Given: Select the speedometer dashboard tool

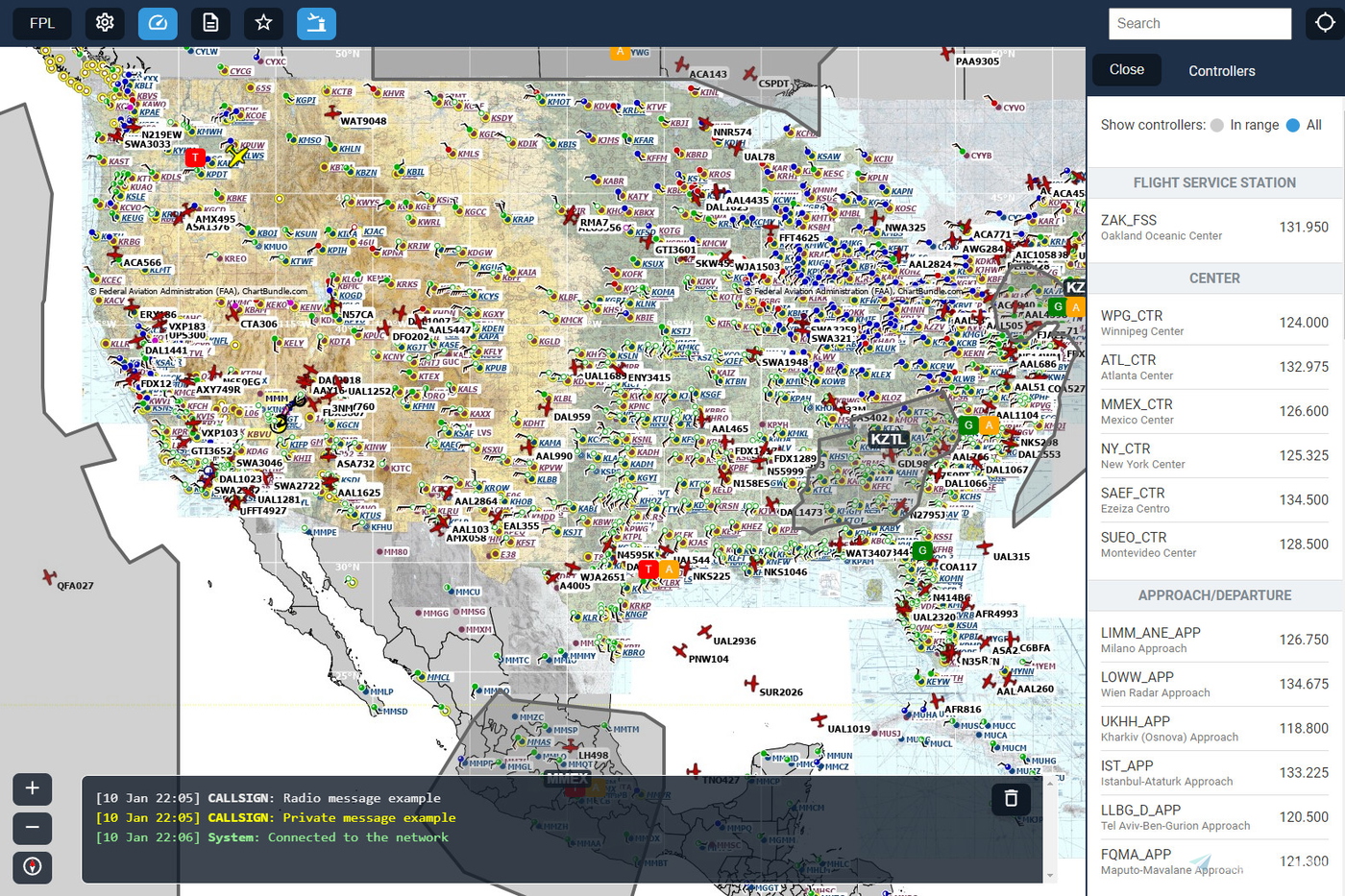Looking at the screenshot, I should (x=157, y=22).
